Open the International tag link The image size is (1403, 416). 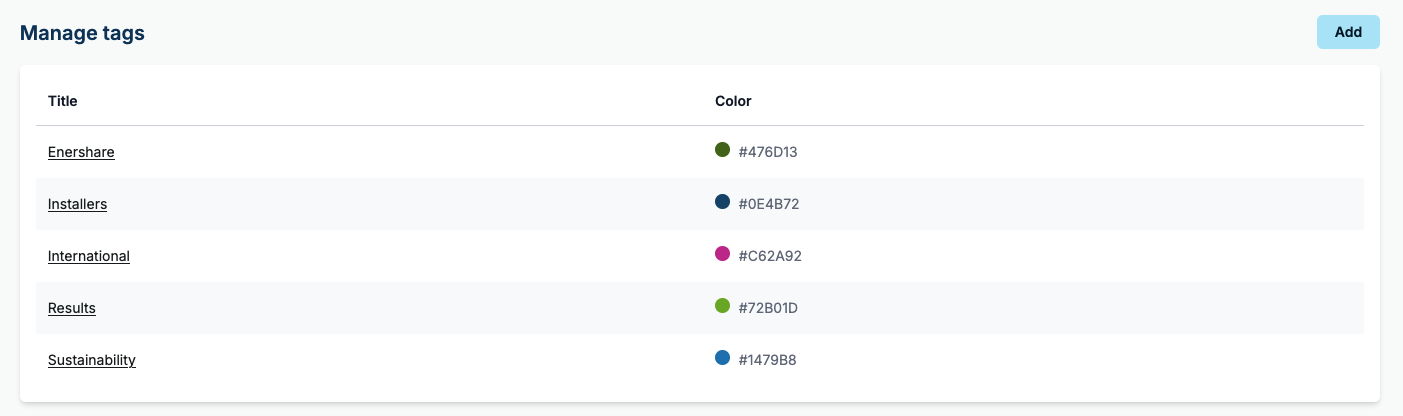pyautogui.click(x=89, y=256)
